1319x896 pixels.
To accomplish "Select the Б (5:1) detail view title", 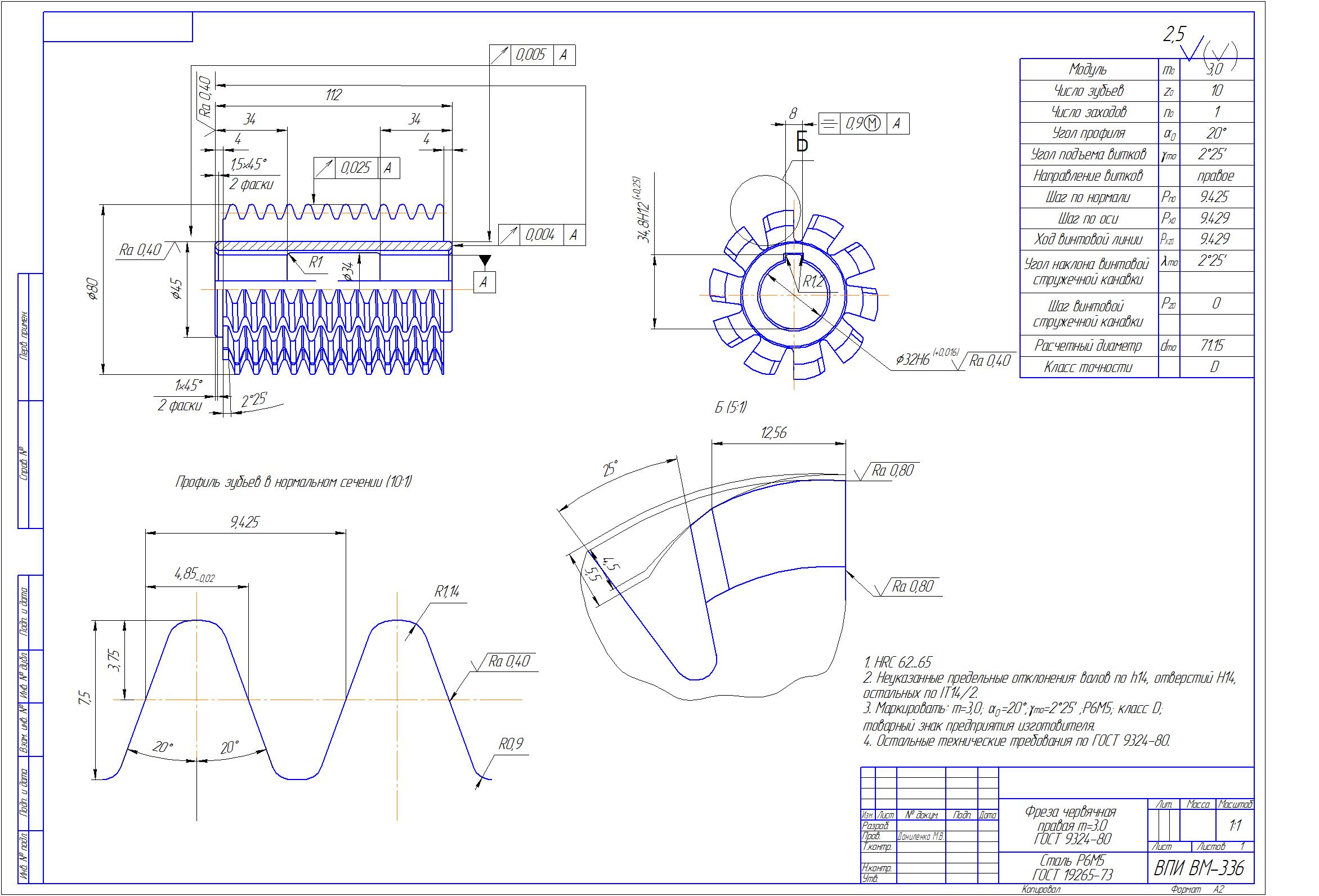I will click(731, 406).
